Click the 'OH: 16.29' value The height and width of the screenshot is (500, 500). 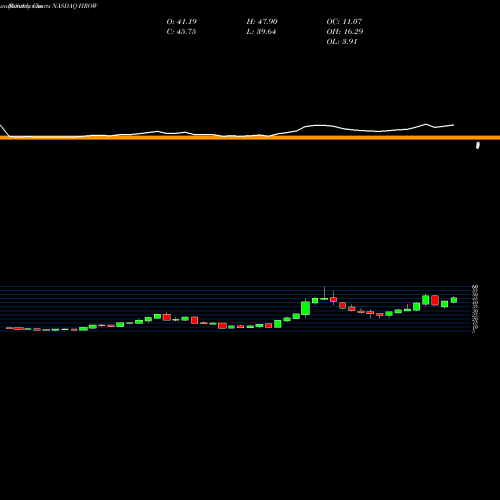345,32
